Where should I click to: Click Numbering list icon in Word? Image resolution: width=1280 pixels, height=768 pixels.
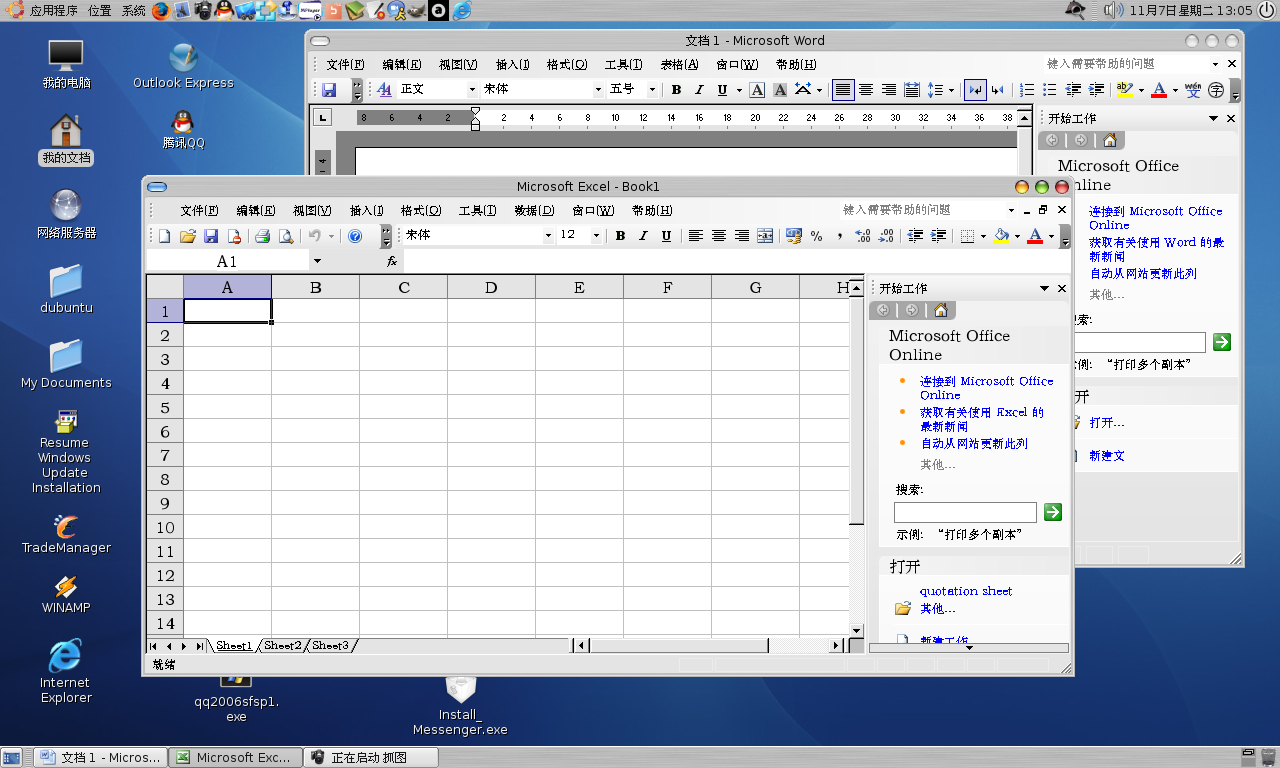[x=1027, y=90]
